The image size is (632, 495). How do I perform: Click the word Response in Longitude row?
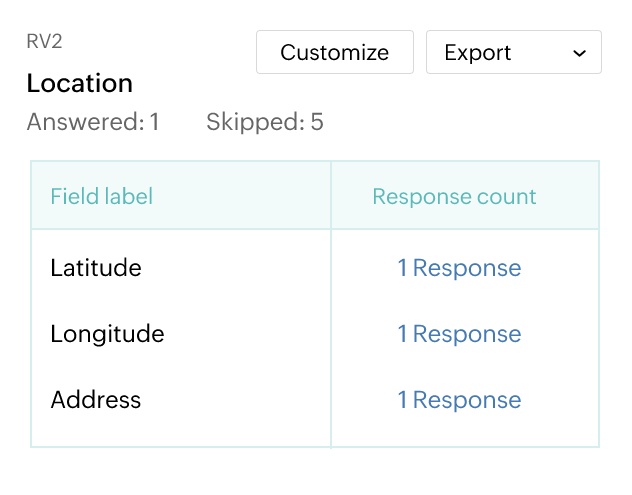pyautogui.click(x=467, y=334)
